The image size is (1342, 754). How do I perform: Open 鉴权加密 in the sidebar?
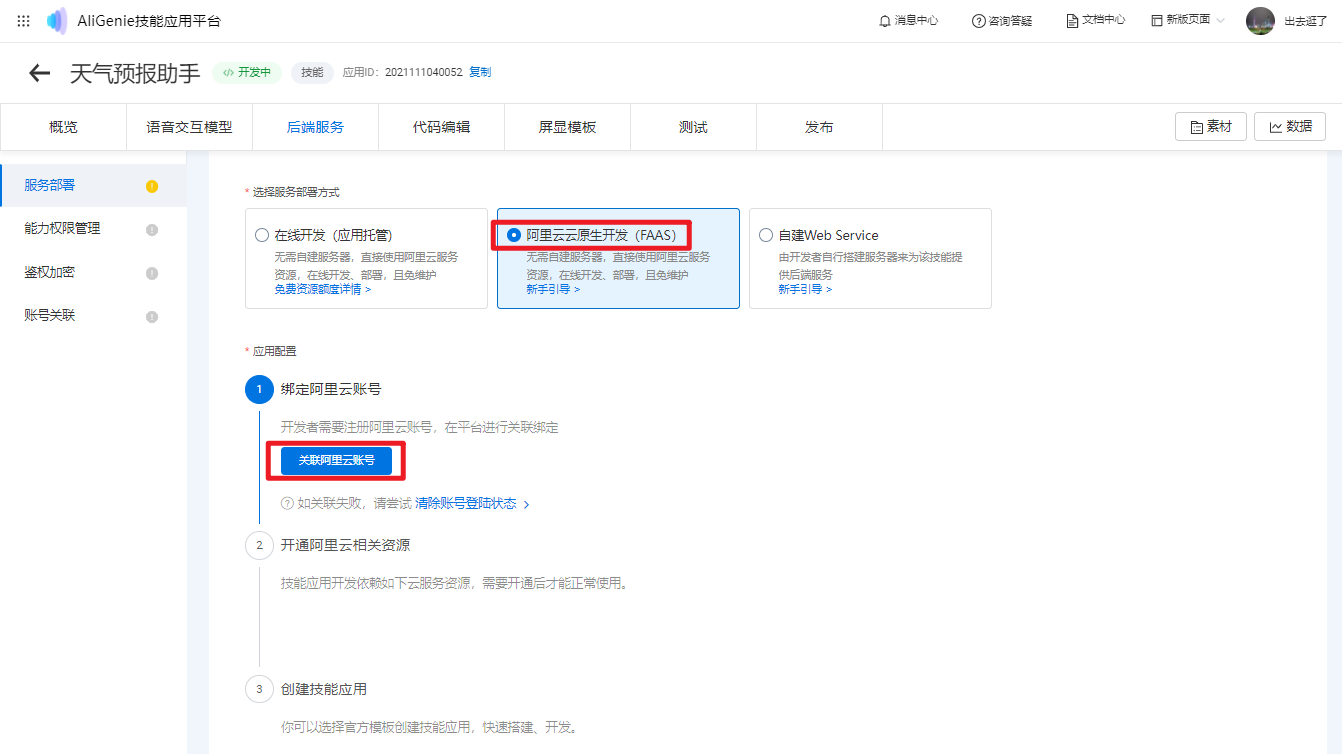pyautogui.click(x=93, y=272)
